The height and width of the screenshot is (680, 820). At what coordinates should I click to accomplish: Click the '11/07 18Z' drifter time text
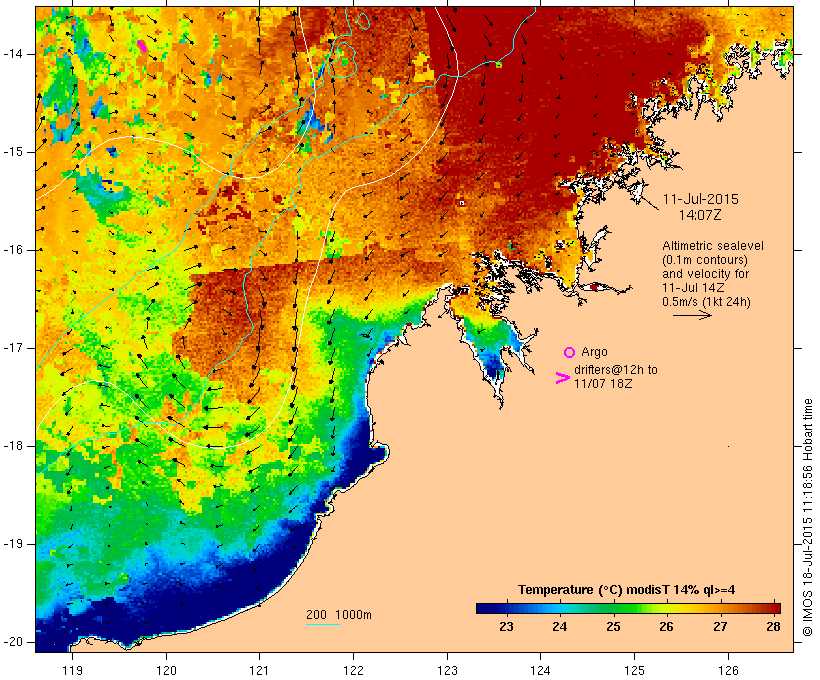pos(603,383)
